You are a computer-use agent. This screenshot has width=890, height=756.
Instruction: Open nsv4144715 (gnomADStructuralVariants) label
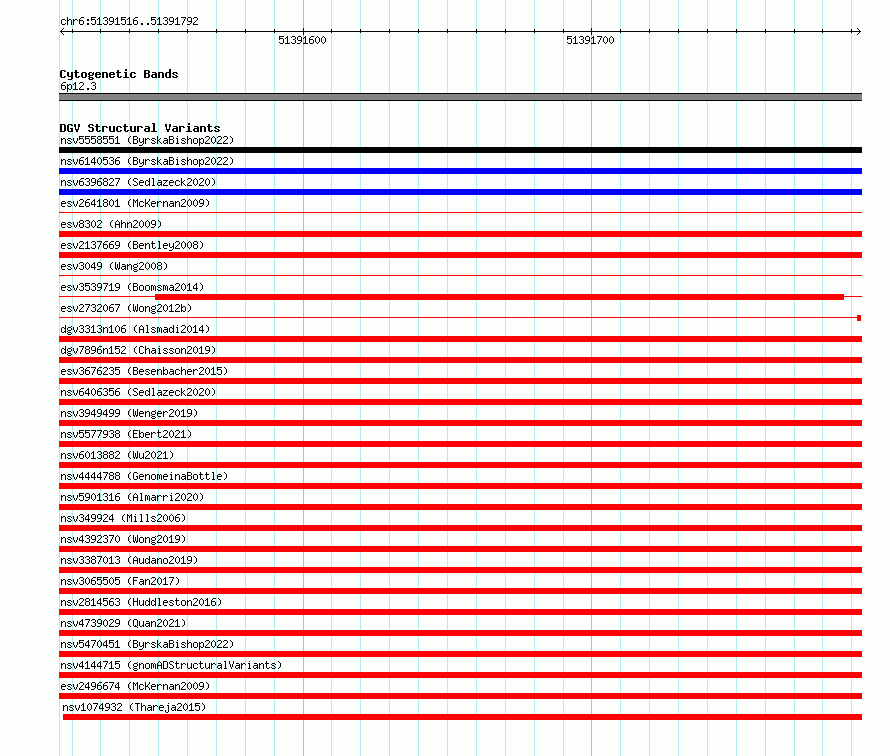click(x=171, y=665)
